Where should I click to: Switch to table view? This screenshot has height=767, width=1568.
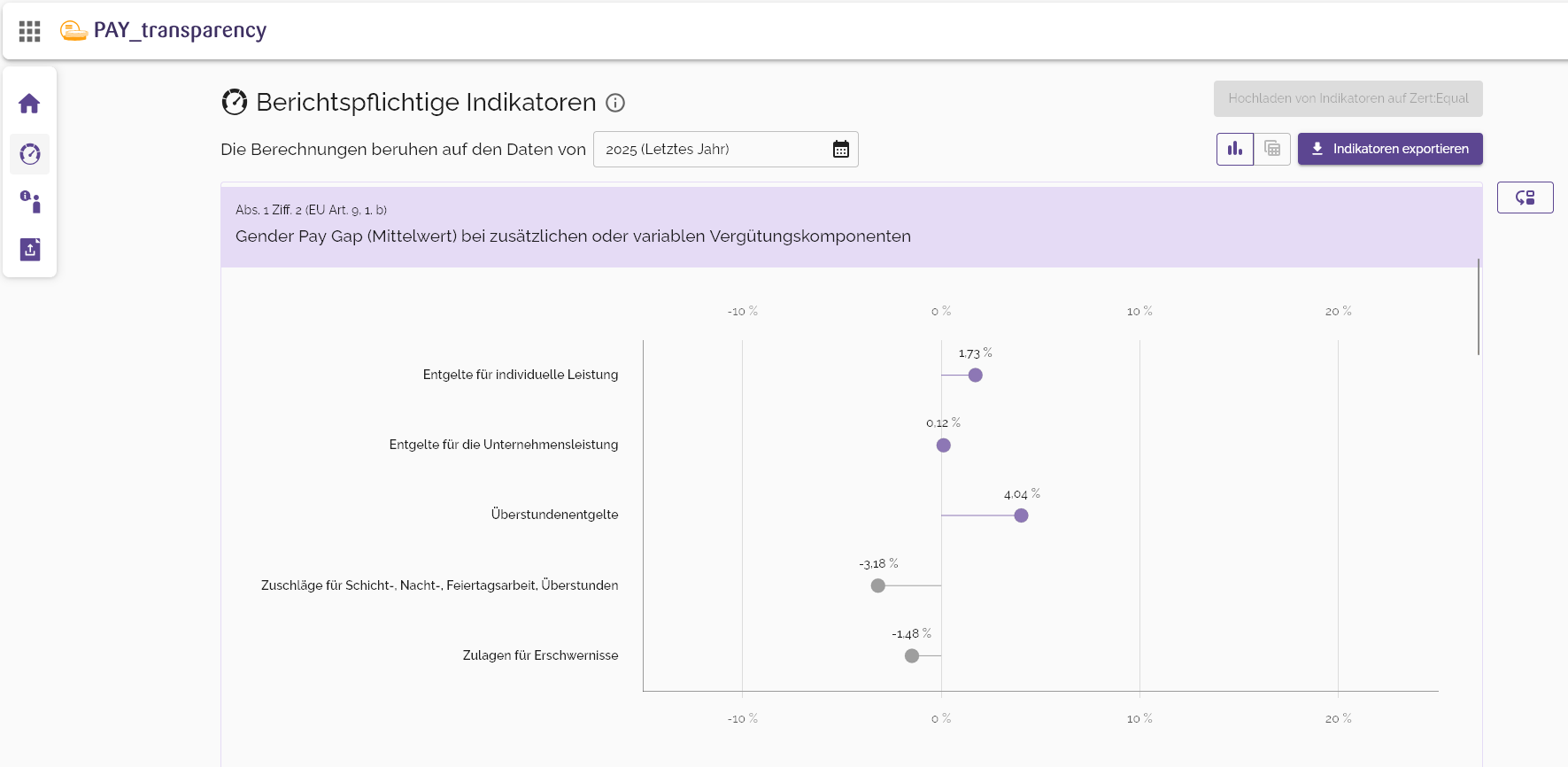point(1272,149)
